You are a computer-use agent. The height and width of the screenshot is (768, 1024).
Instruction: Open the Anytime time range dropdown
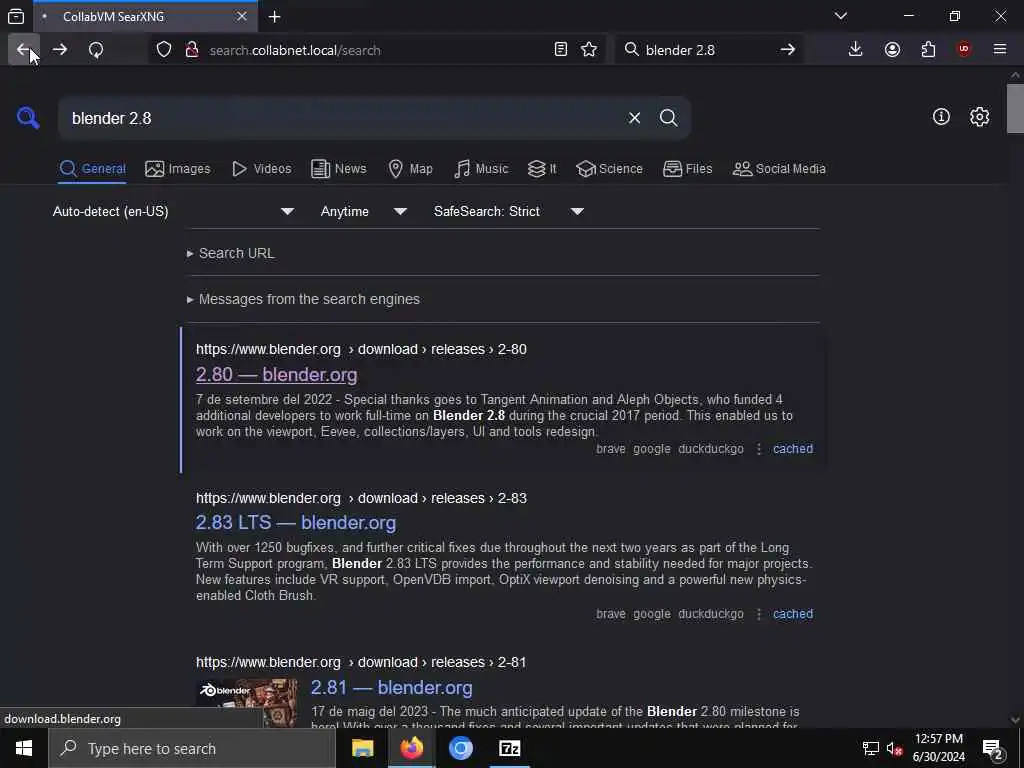click(x=363, y=212)
